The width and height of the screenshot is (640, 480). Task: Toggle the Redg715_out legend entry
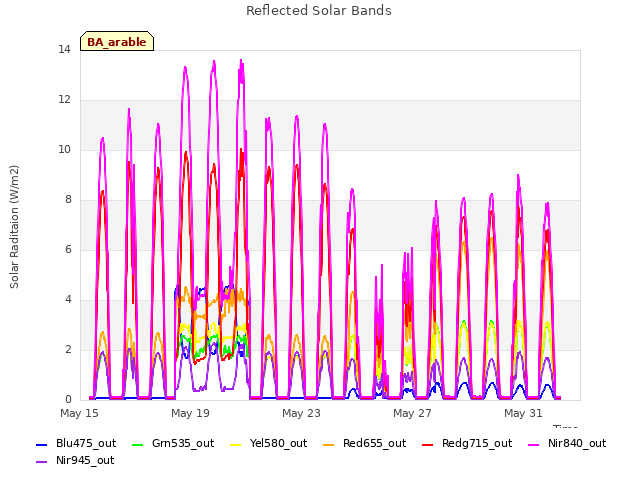point(467,444)
